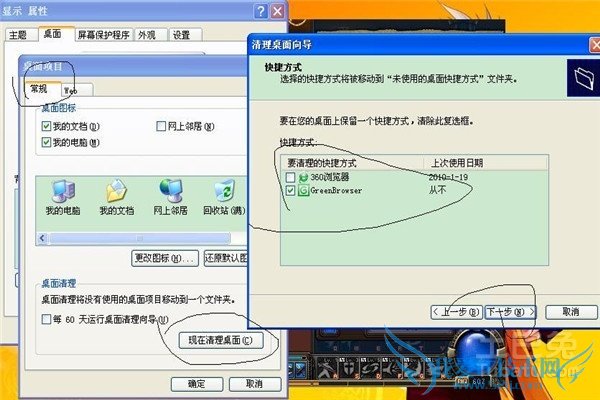The image size is (600, 400).
Task: Enable 每 60 天运行桌面清理向导 checkbox
Action: pos(46,319)
